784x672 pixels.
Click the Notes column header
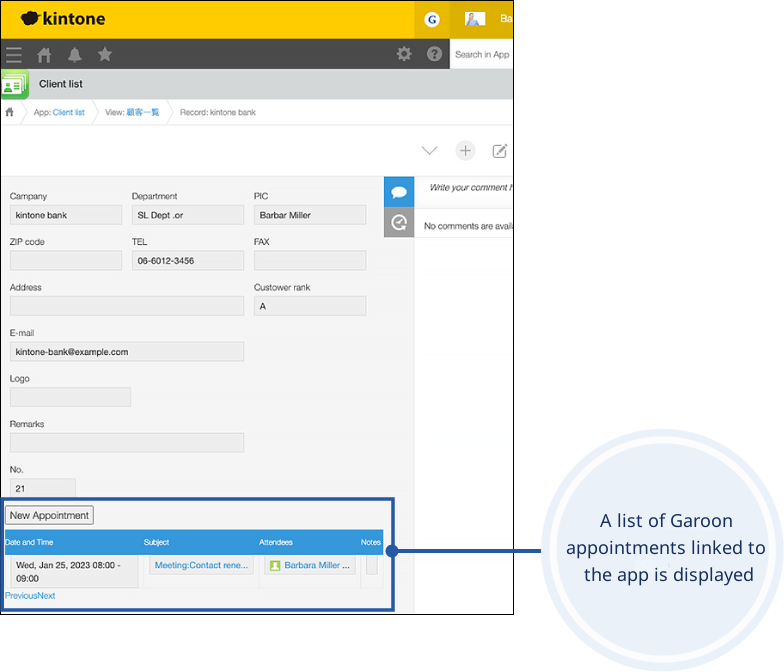point(371,542)
